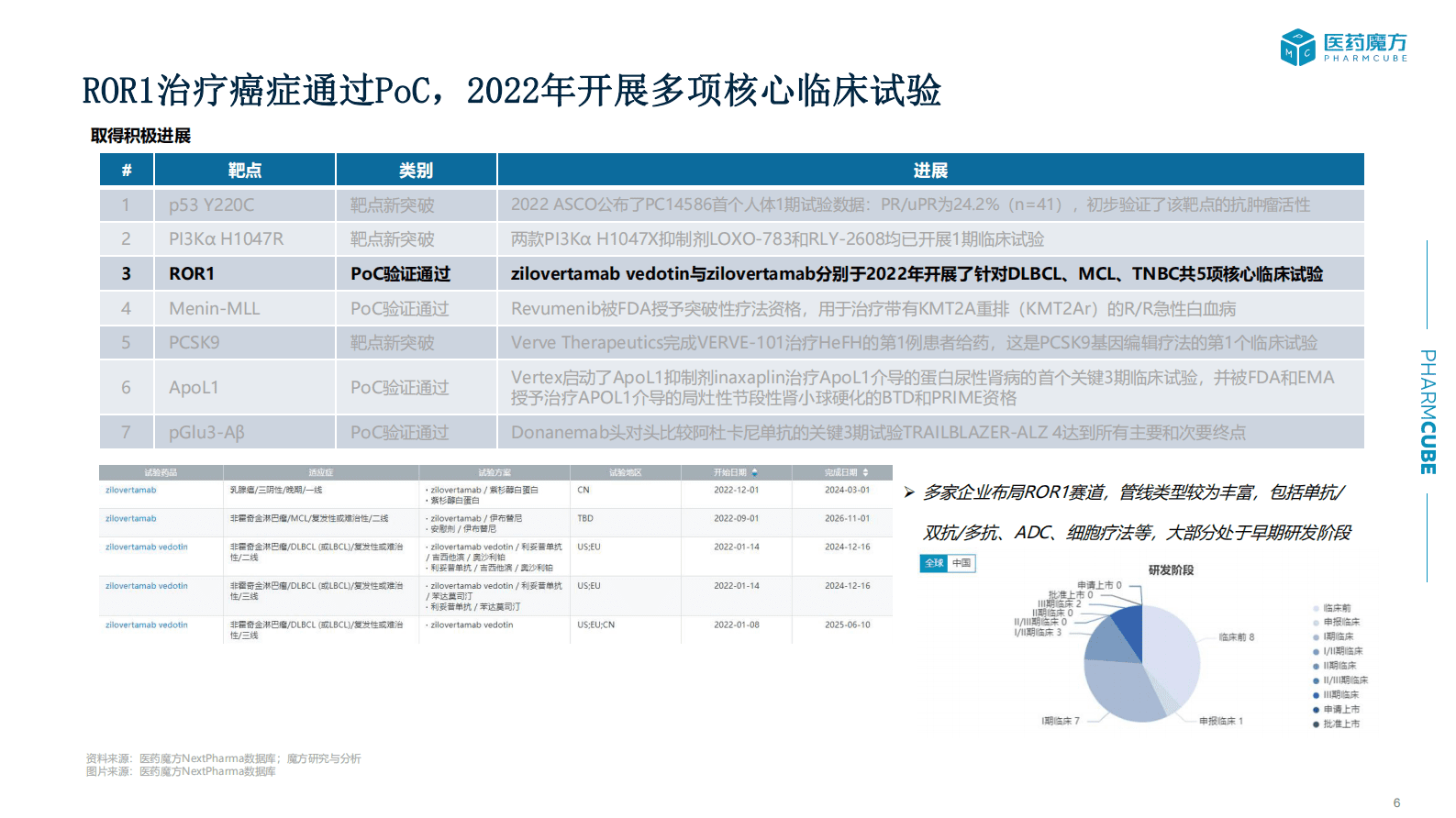1456x818 pixels.
Task: Click the 试验药品 column header
Action: 161,472
